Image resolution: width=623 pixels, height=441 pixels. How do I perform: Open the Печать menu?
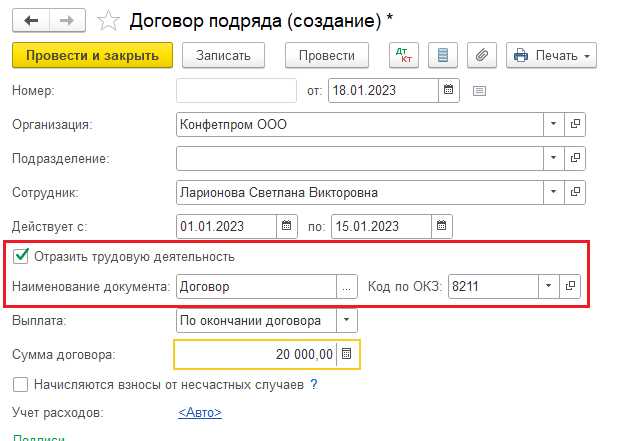(x=551, y=55)
